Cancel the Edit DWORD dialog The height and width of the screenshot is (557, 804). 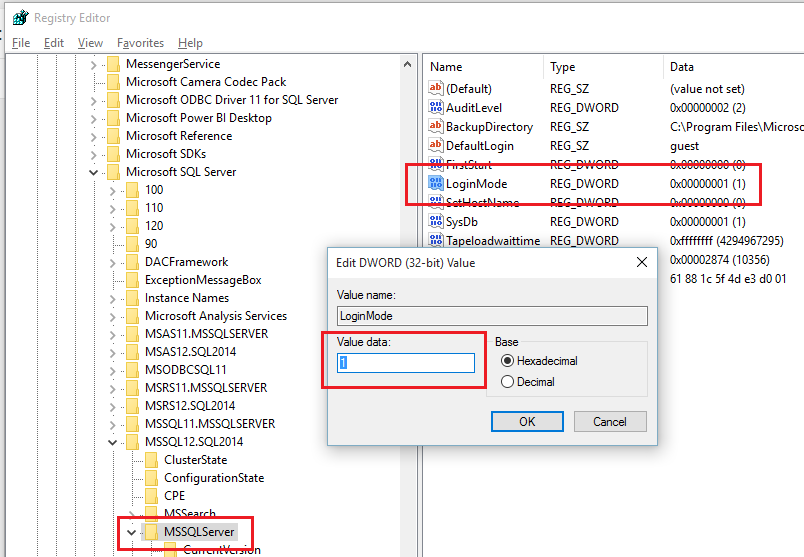click(x=610, y=422)
